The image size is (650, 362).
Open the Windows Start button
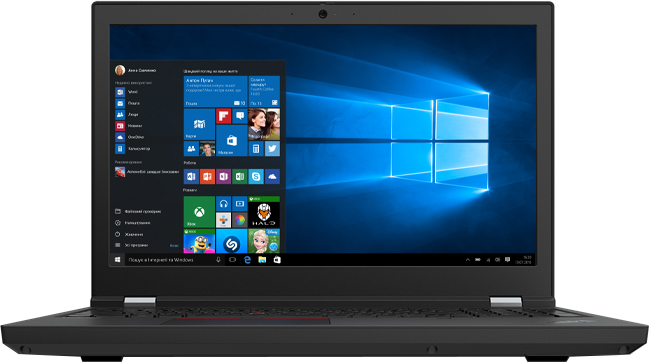(117, 260)
